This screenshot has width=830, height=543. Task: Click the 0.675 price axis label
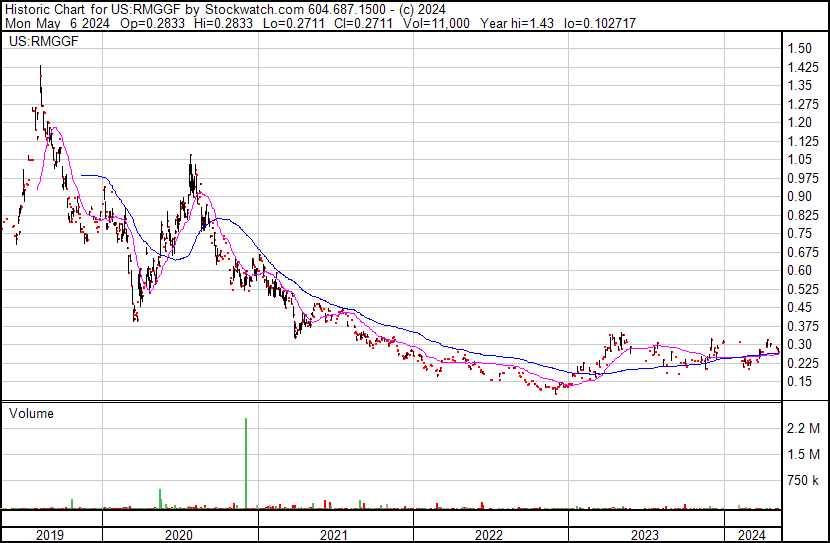click(803, 252)
